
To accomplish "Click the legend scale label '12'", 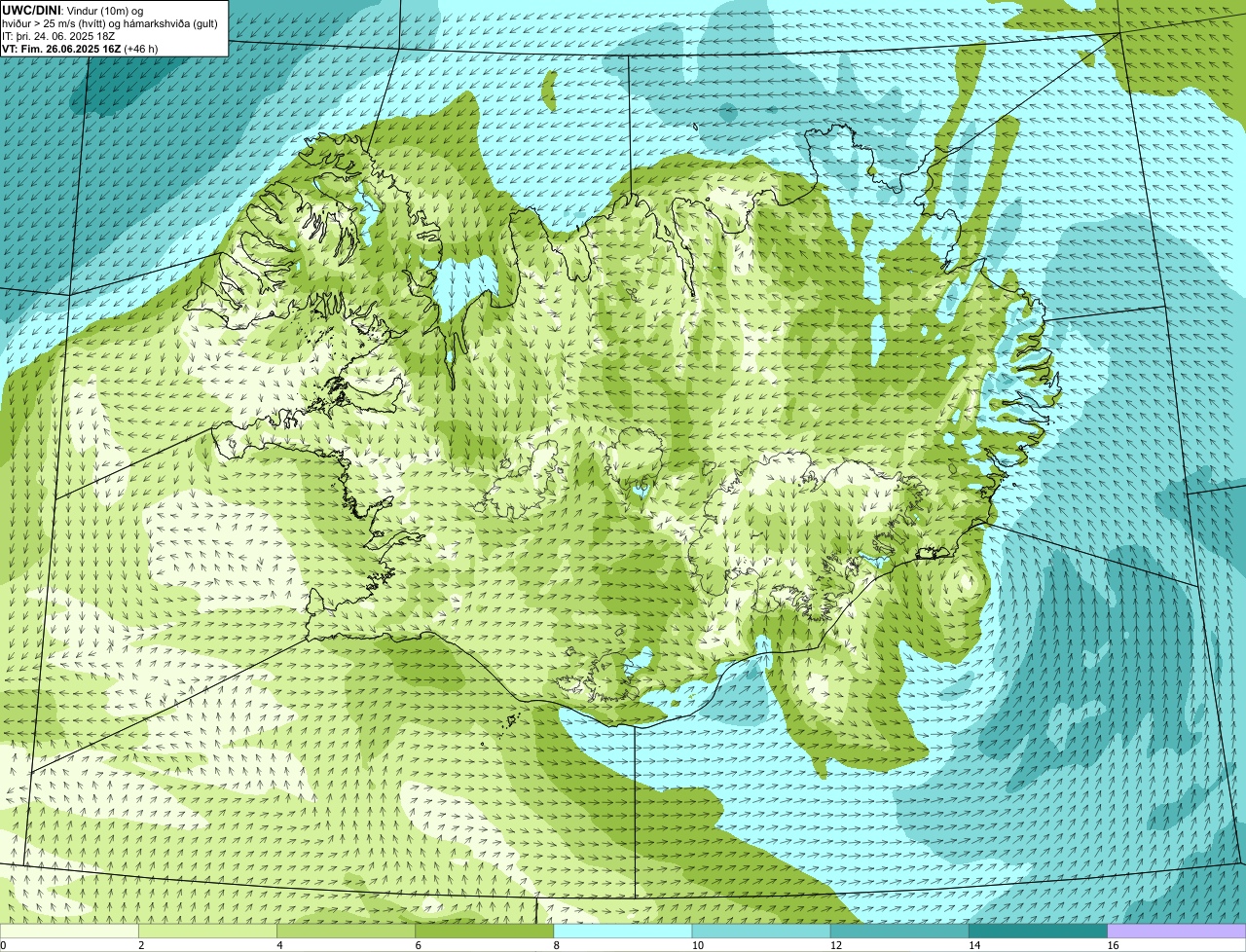I will point(836,945).
